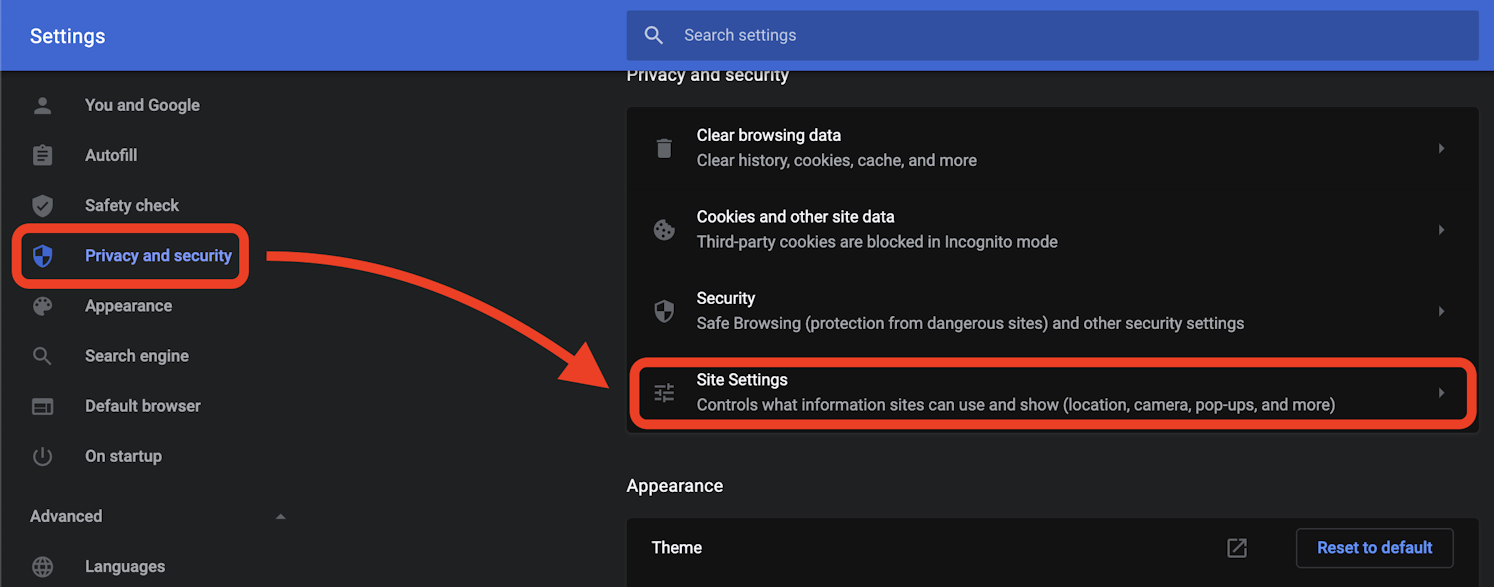1494x587 pixels.
Task: Select the Privacy and security shield icon
Action: (x=42, y=255)
